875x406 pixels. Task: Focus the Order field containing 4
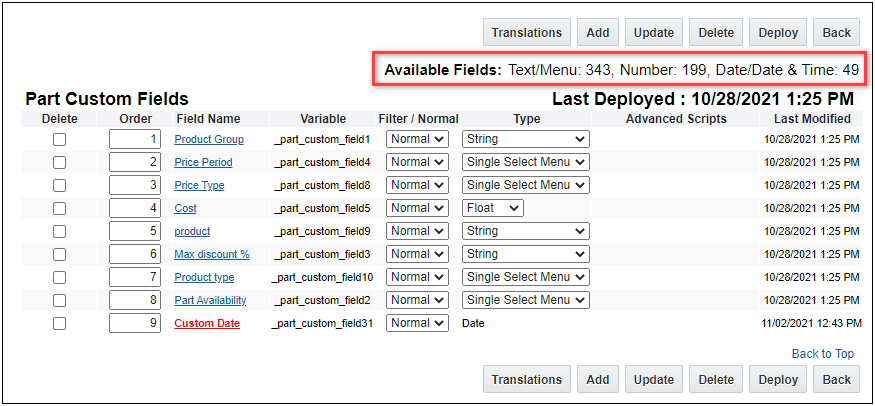click(x=135, y=208)
